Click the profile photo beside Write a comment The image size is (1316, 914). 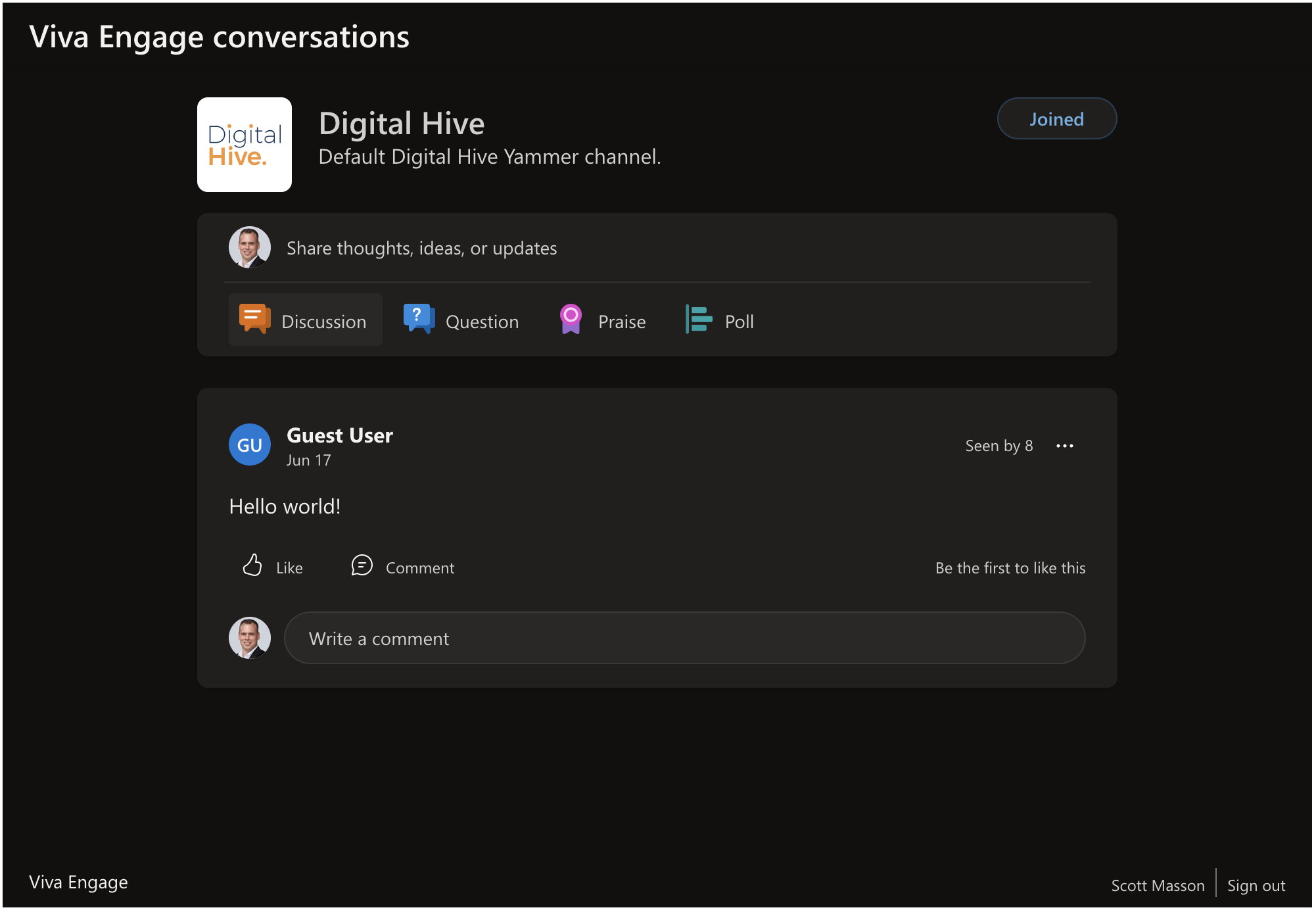click(250, 638)
